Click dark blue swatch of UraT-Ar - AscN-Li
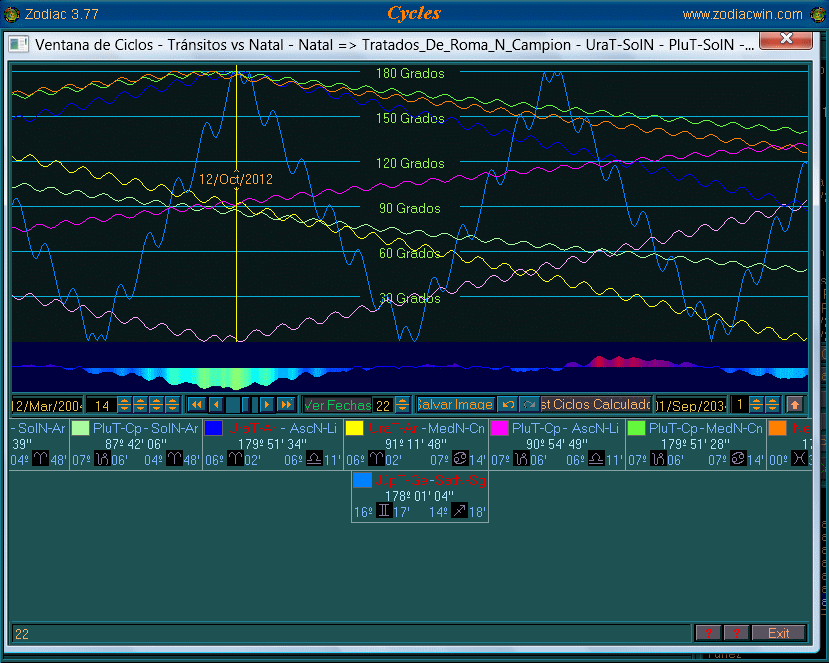 [x=213, y=428]
